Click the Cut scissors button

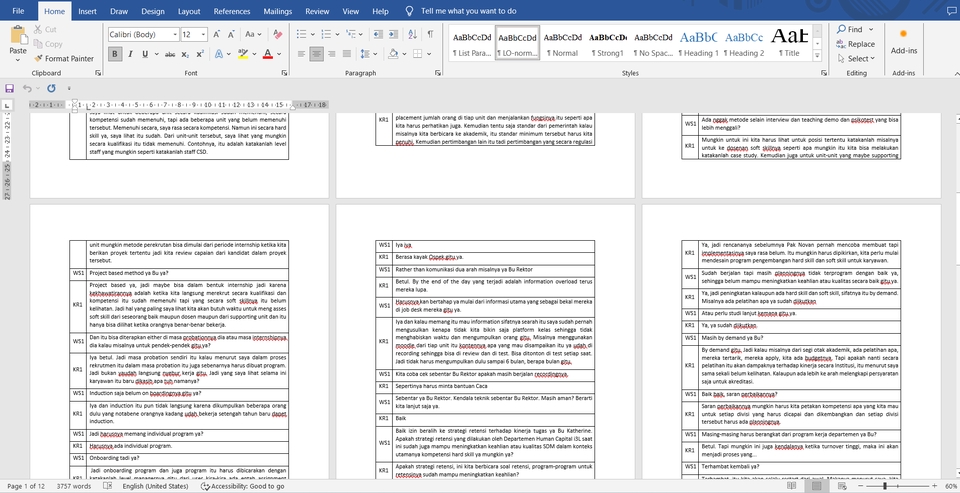45,29
